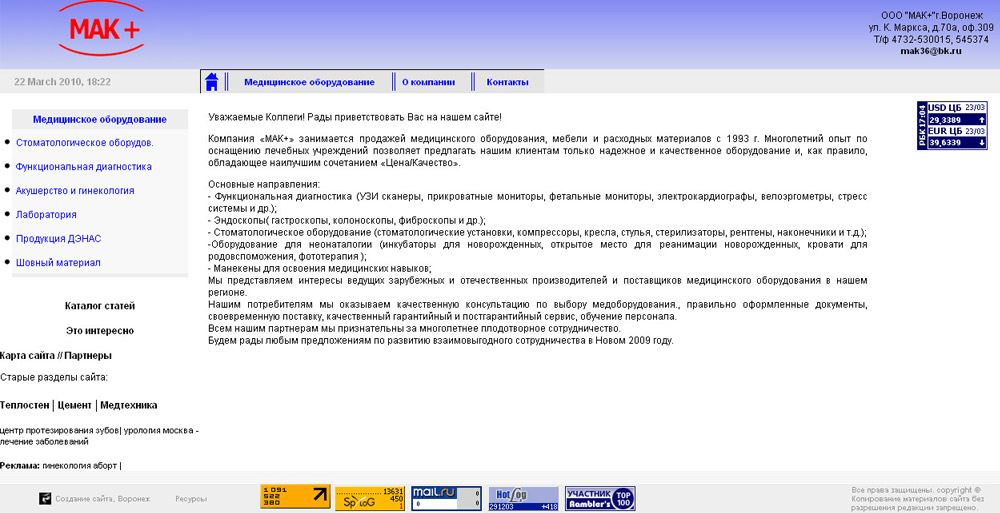Click гинекология аборт ad link
The image size is (1000, 513).
[80, 466]
